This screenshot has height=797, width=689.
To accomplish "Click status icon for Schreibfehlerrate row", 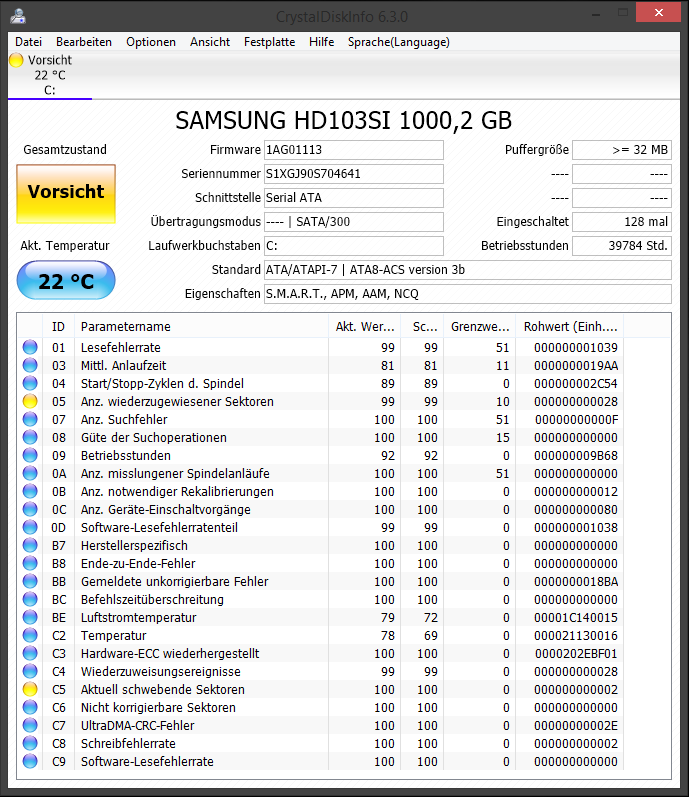I will (x=30, y=743).
